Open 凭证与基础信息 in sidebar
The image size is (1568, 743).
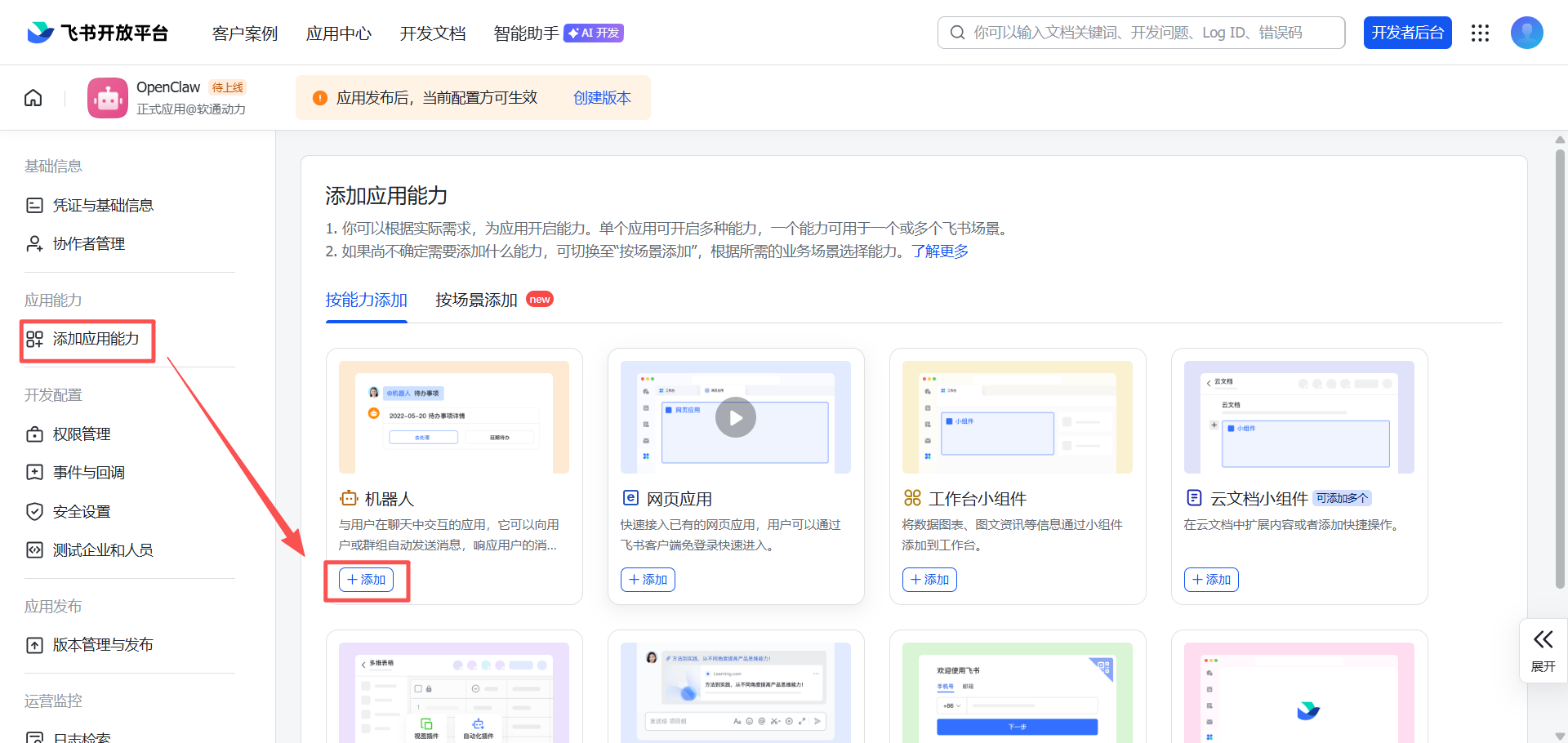[103, 205]
